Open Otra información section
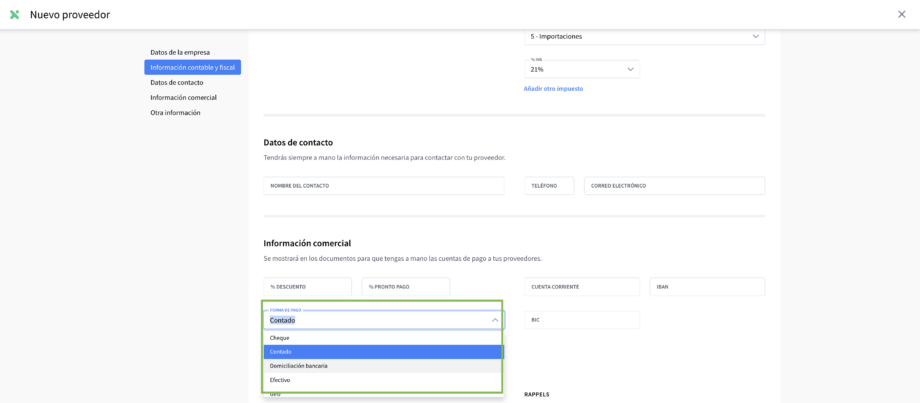Viewport: 920px width, 403px height. (x=175, y=113)
